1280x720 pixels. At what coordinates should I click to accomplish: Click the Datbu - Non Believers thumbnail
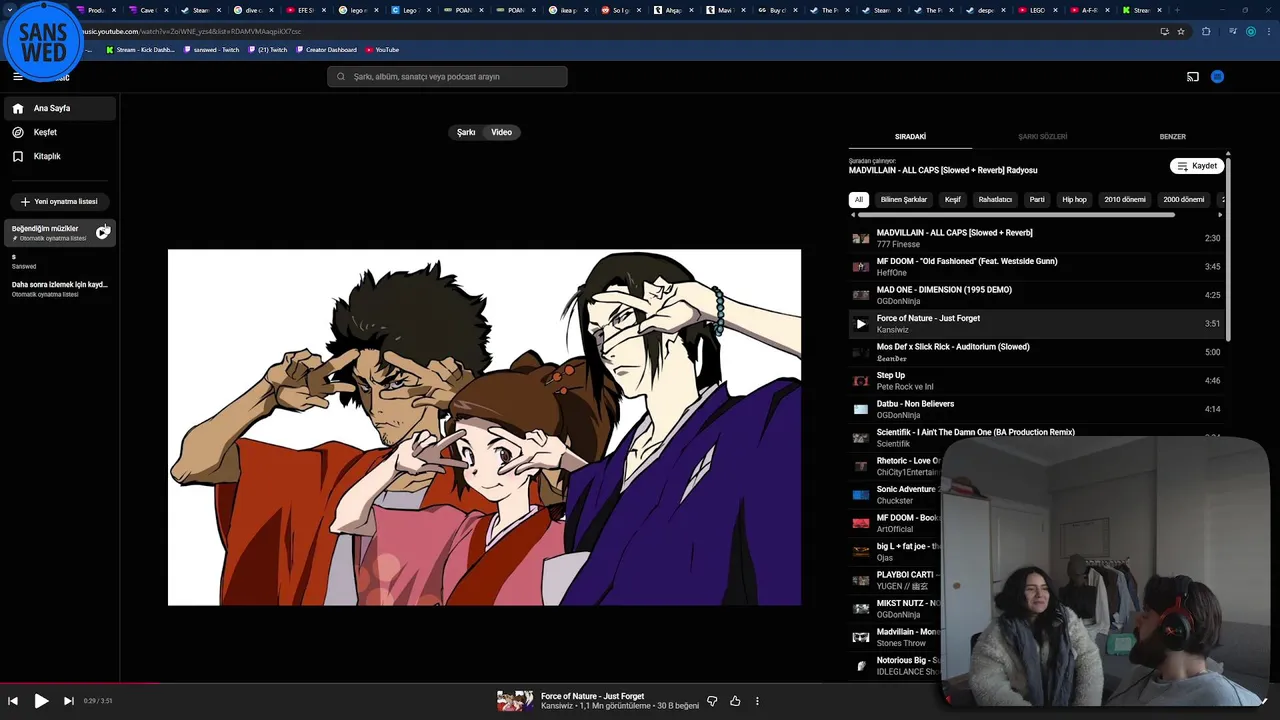(861, 409)
